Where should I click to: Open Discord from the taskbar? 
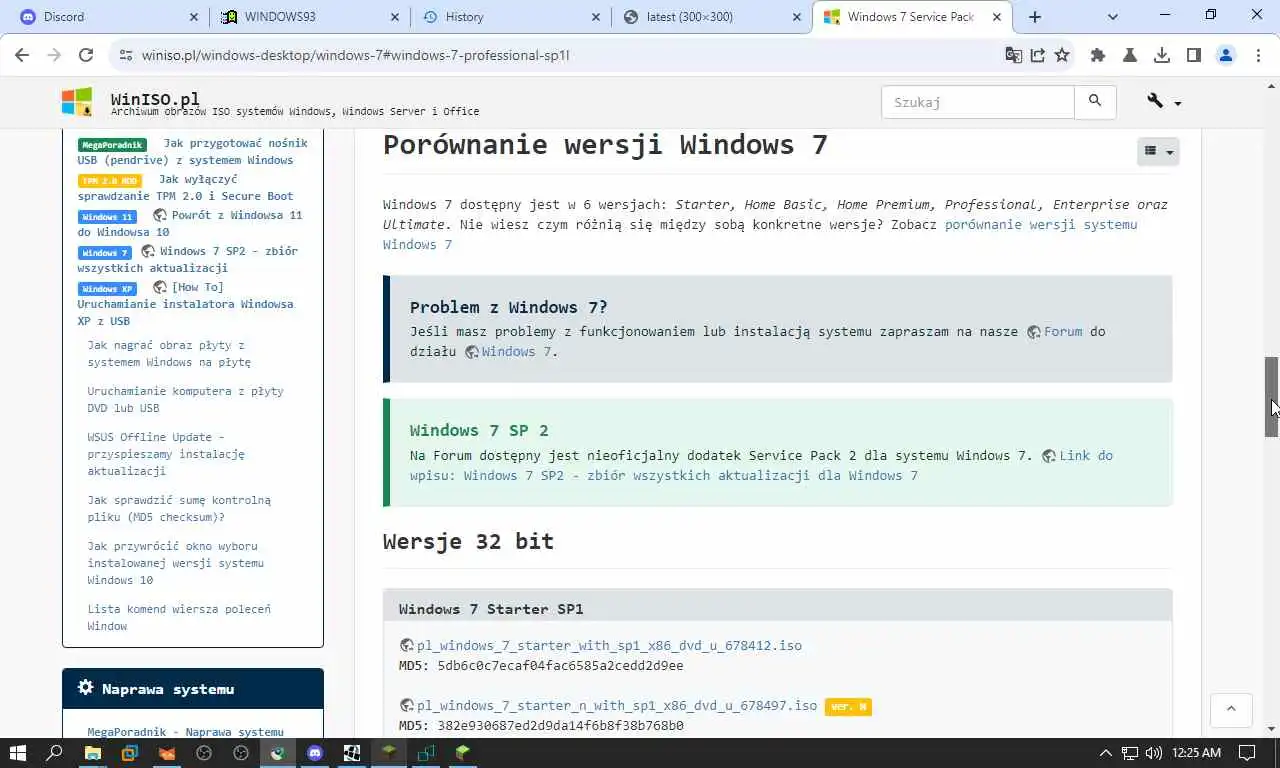pos(315,752)
